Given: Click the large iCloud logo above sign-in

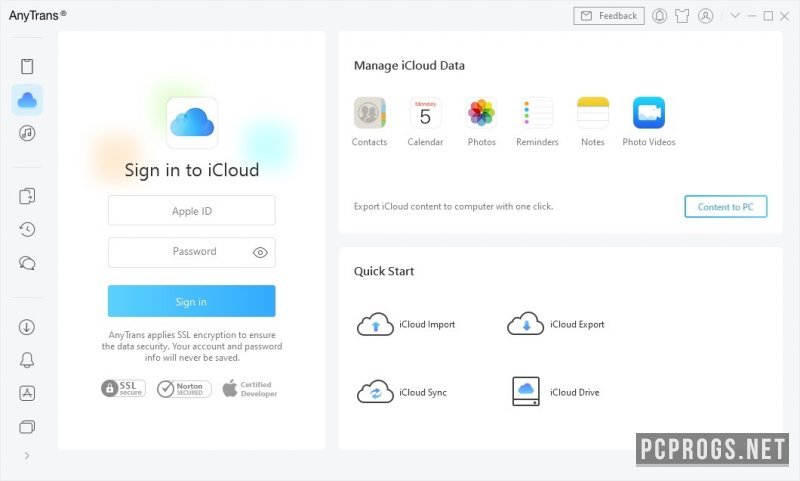Looking at the screenshot, I should coord(192,123).
